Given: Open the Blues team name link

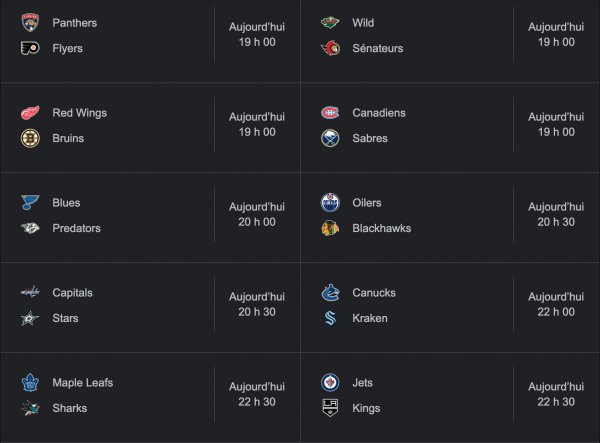Looking at the screenshot, I should click(66, 203).
